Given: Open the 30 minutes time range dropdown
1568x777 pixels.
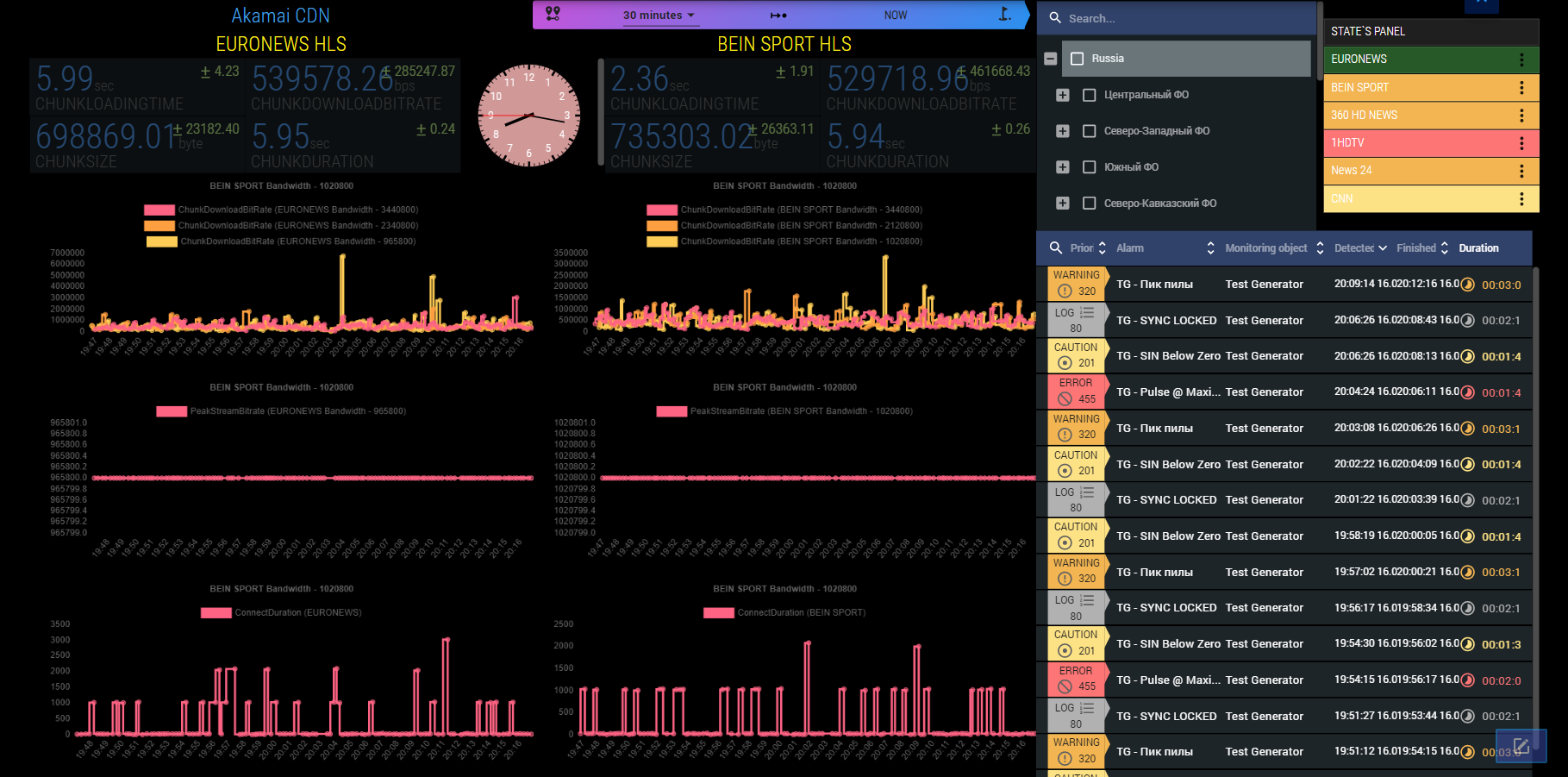Looking at the screenshot, I should [x=659, y=16].
